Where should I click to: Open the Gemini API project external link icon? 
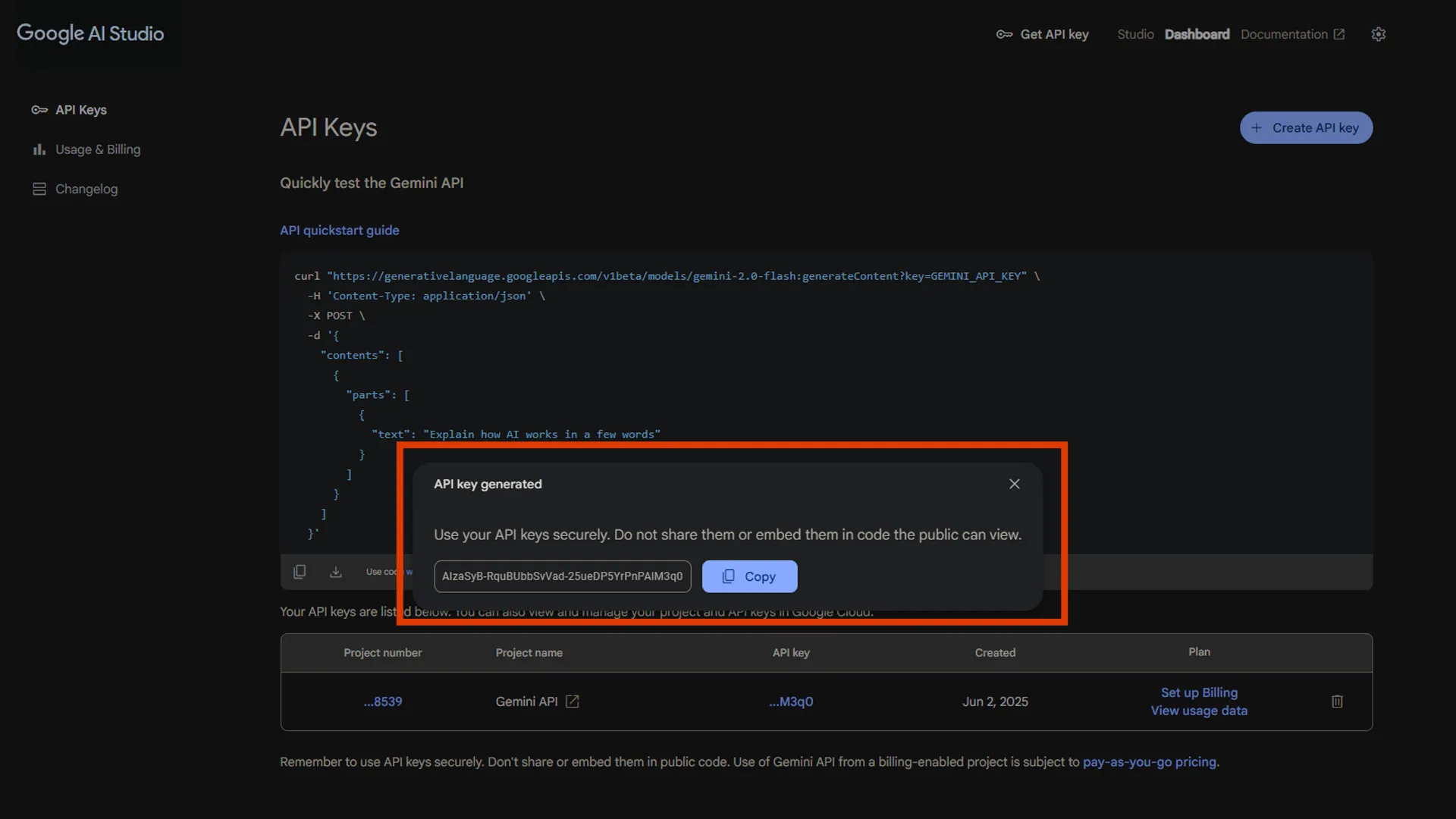[x=573, y=701]
